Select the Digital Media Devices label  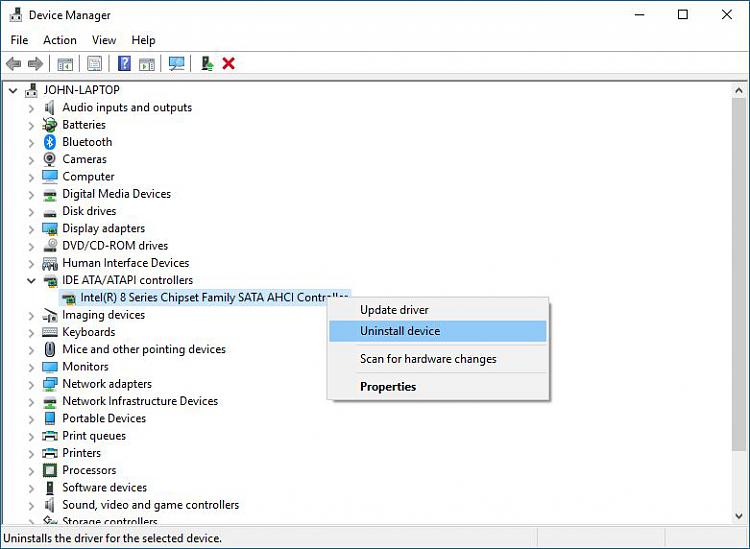[x=116, y=194]
